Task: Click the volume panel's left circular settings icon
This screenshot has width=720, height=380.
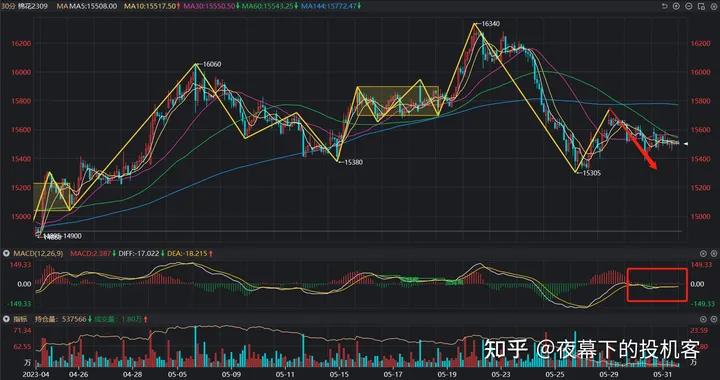Action: coord(703,319)
